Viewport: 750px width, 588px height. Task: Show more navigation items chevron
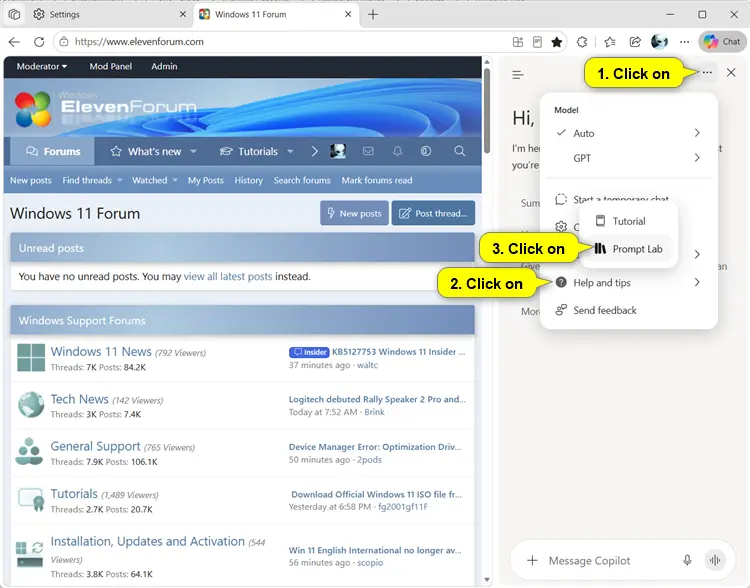tap(314, 151)
